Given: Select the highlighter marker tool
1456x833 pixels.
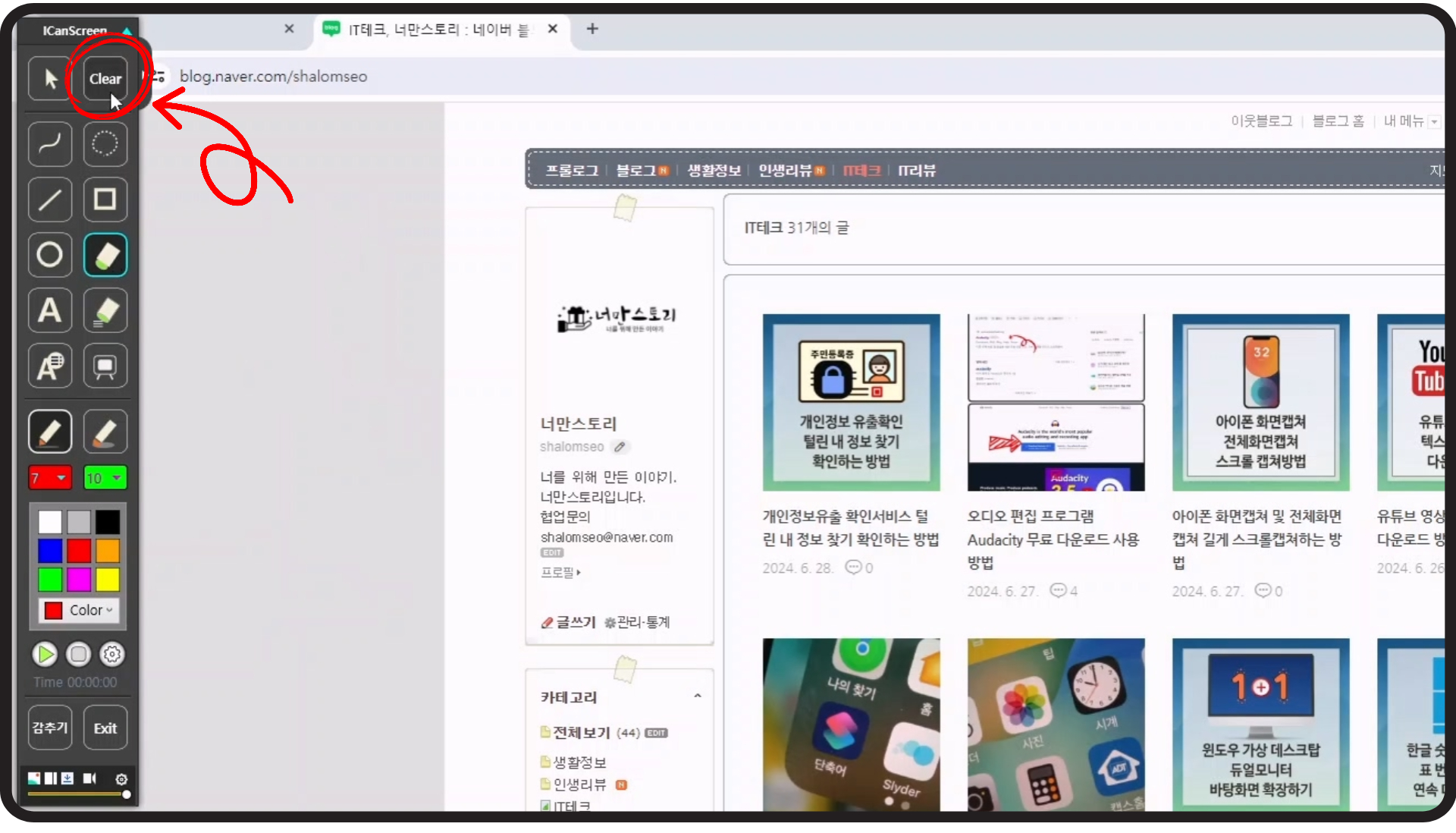Looking at the screenshot, I should coord(105,432).
